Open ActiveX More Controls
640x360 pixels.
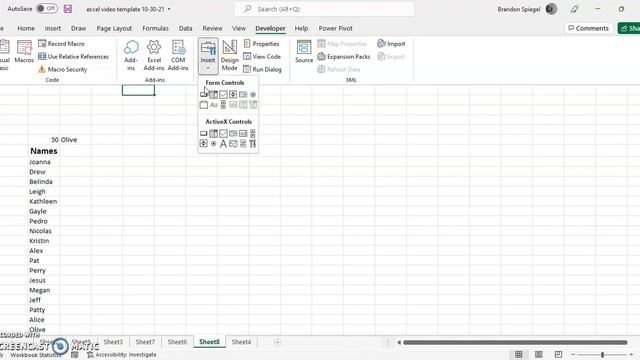[253, 143]
